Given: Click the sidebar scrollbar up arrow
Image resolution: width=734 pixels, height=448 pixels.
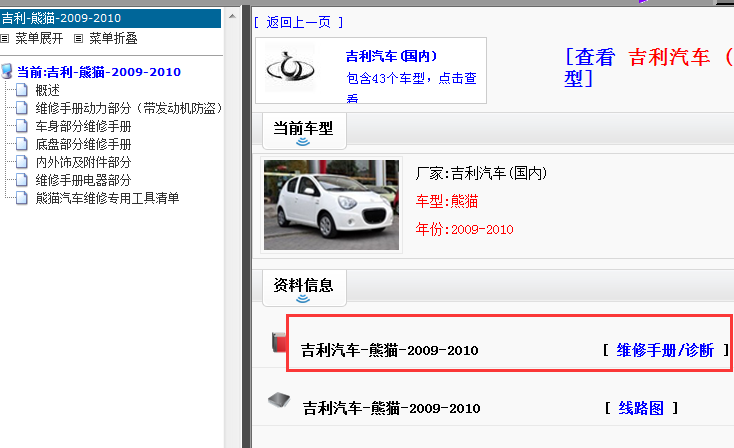Looking at the screenshot, I should [x=232, y=16].
